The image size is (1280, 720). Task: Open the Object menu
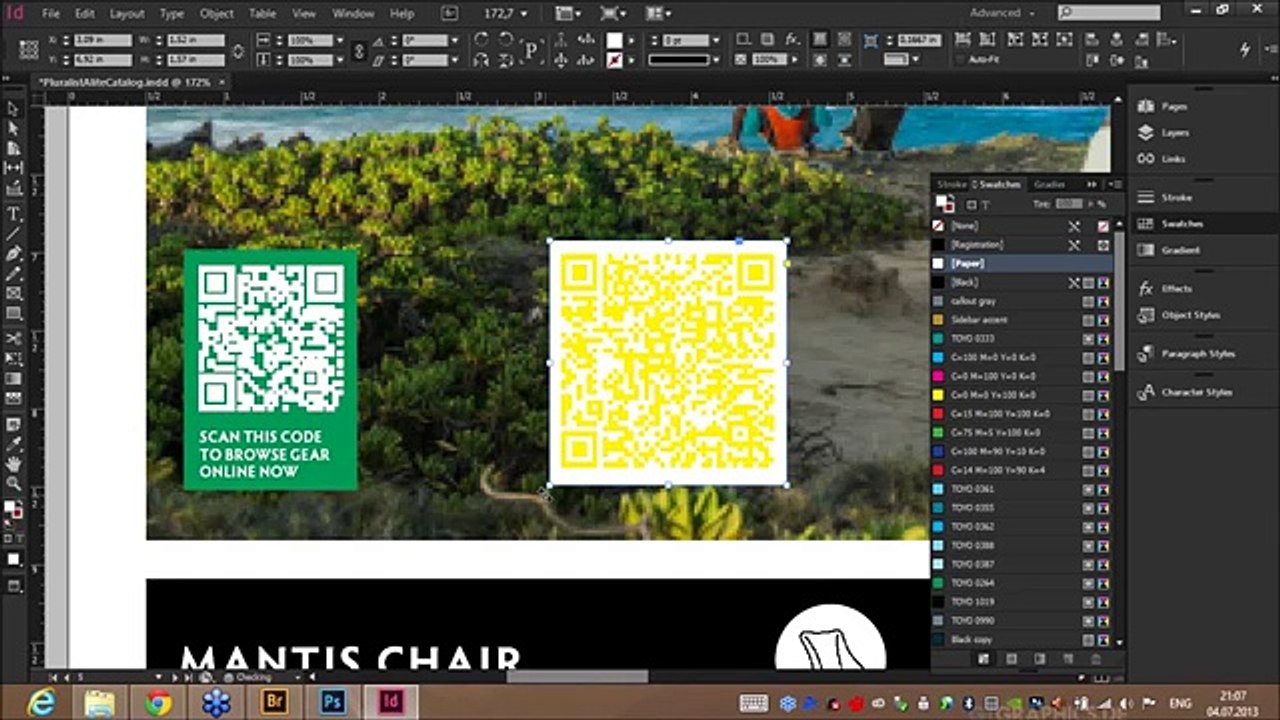click(x=217, y=14)
